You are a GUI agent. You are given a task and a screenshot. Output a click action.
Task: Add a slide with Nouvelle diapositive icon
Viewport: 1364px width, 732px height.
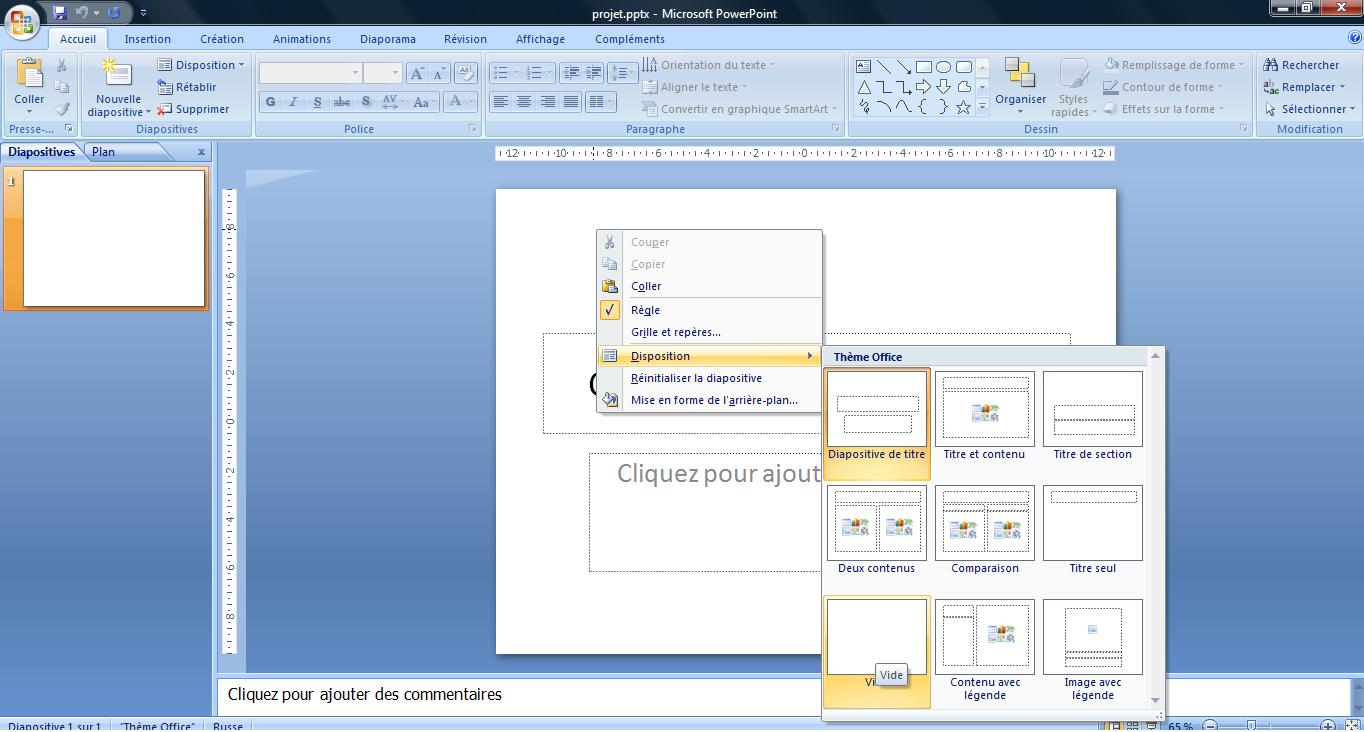(x=118, y=74)
